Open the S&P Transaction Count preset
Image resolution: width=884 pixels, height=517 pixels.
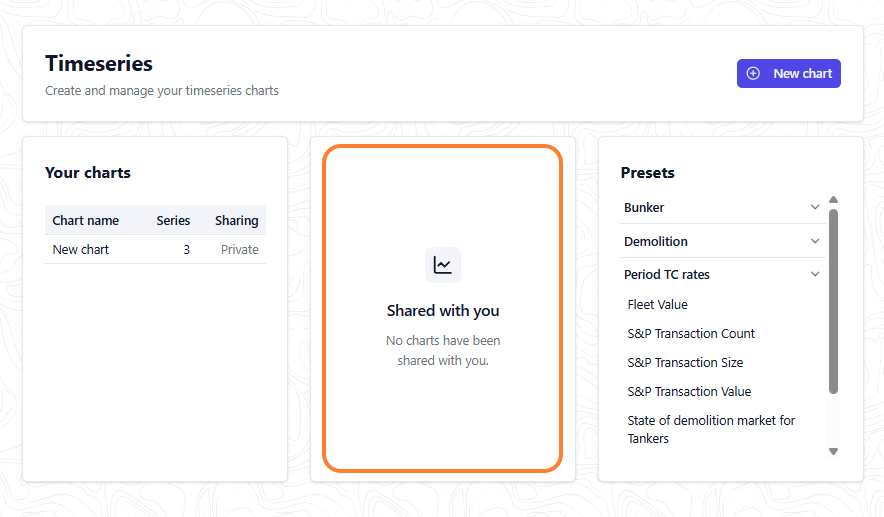pyautogui.click(x=691, y=334)
